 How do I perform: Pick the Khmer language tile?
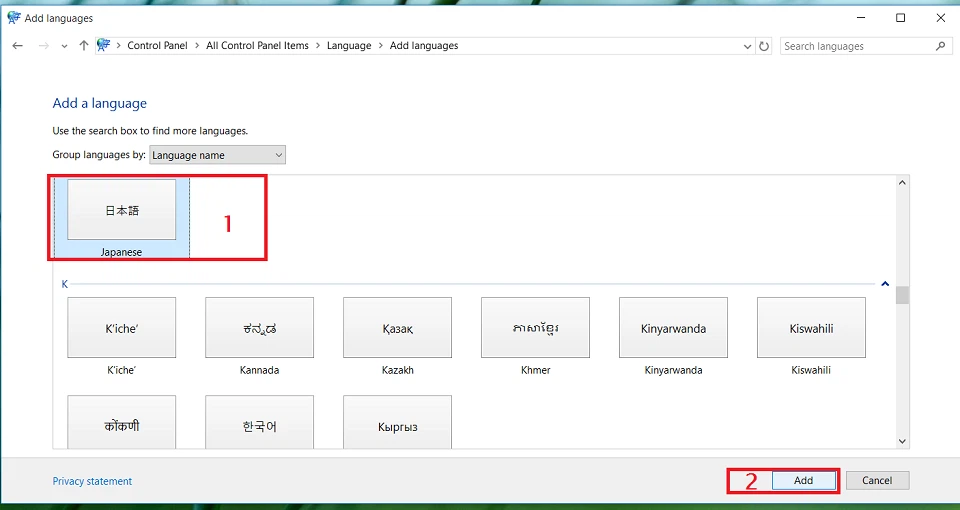[535, 328]
